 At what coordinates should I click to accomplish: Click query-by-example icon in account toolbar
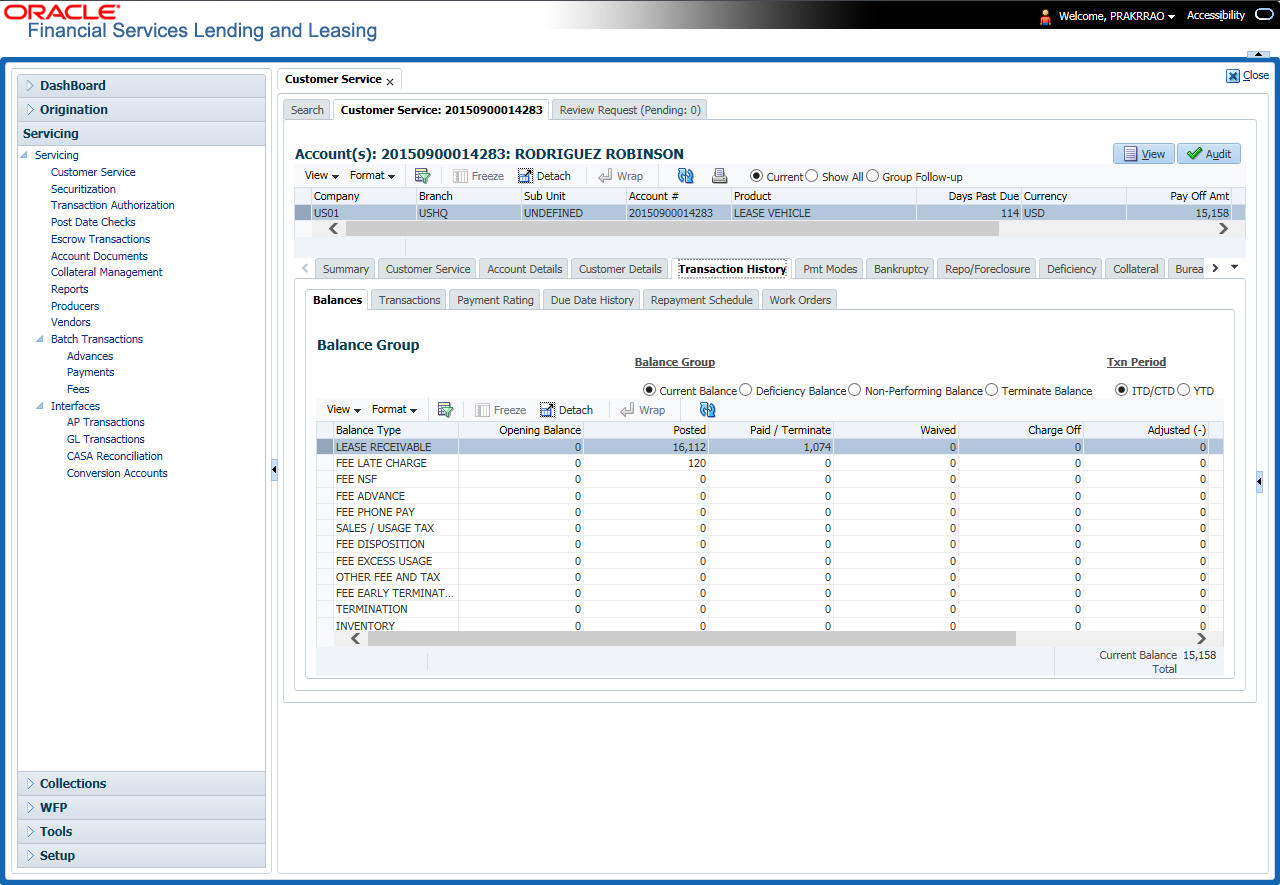click(x=422, y=176)
